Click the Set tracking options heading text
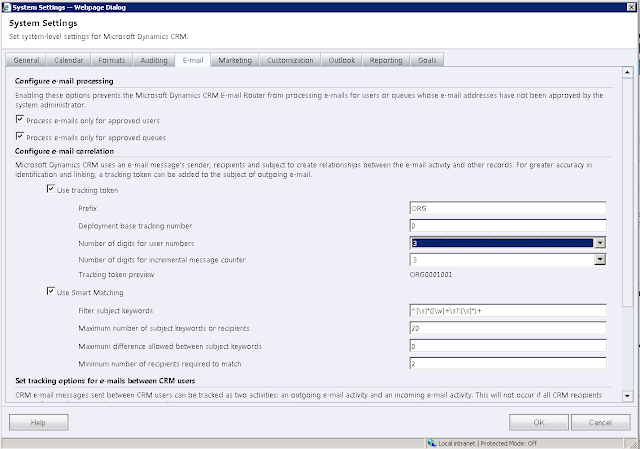This screenshot has height=449, width=640. (105, 381)
